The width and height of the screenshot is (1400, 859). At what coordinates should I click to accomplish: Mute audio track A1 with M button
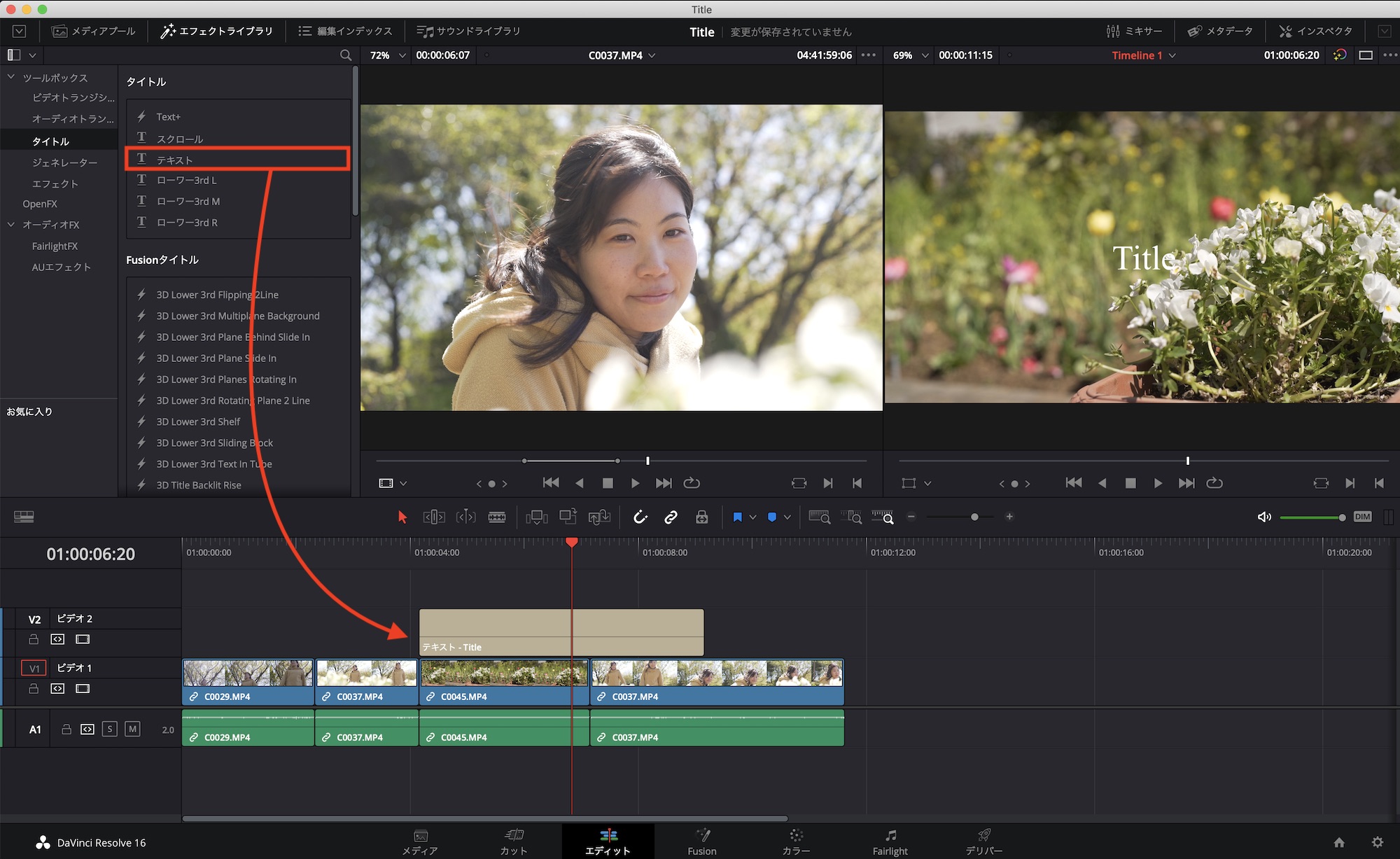coord(132,729)
